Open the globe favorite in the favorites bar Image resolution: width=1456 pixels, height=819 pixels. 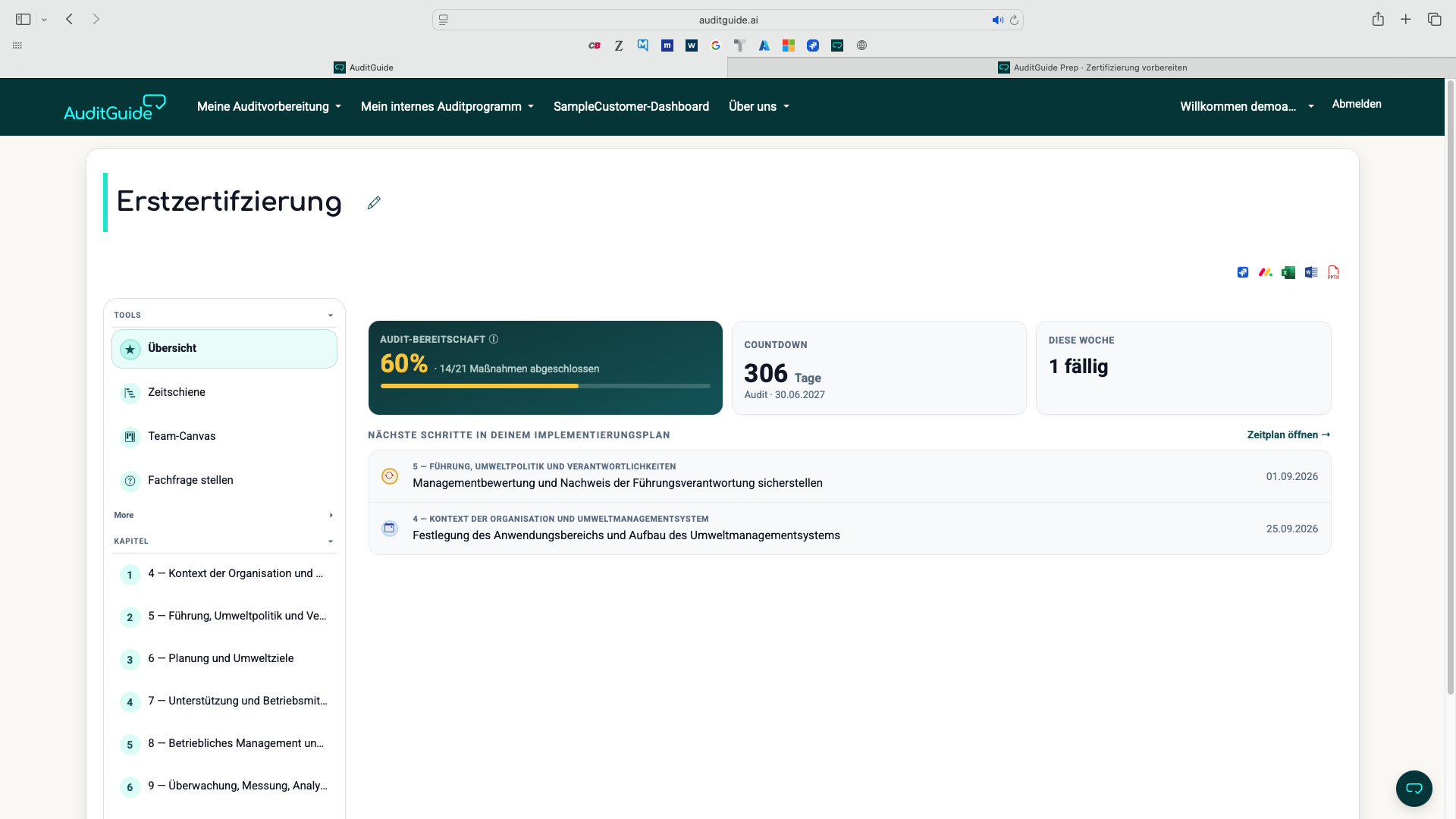click(861, 45)
